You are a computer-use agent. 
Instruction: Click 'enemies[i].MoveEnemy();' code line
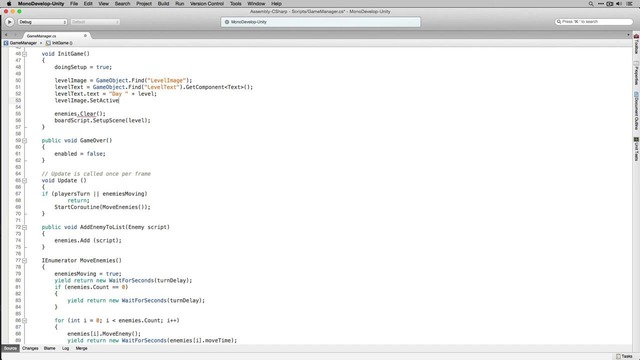tap(104, 334)
